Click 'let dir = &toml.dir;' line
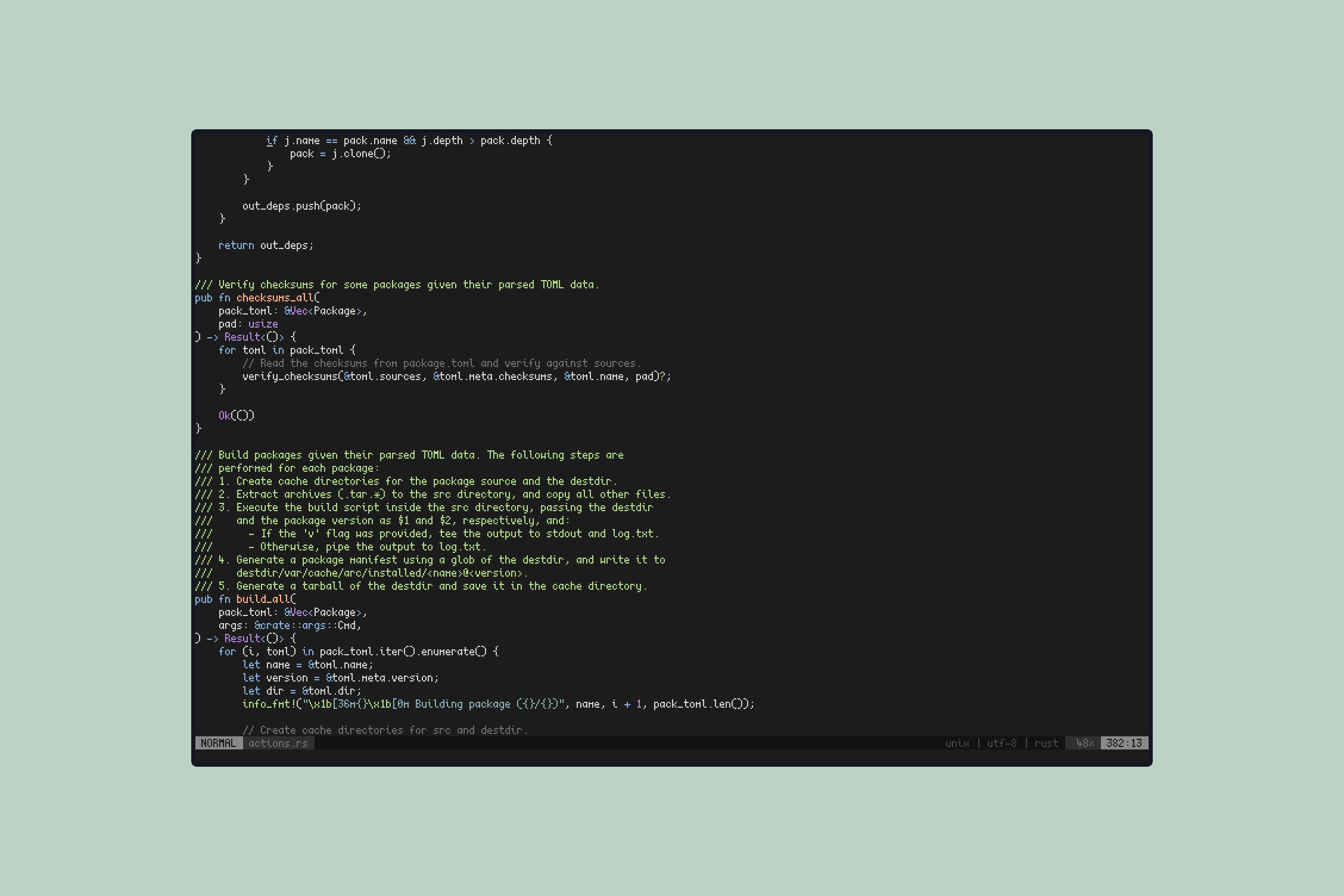This screenshot has width=1344, height=896. 301,690
